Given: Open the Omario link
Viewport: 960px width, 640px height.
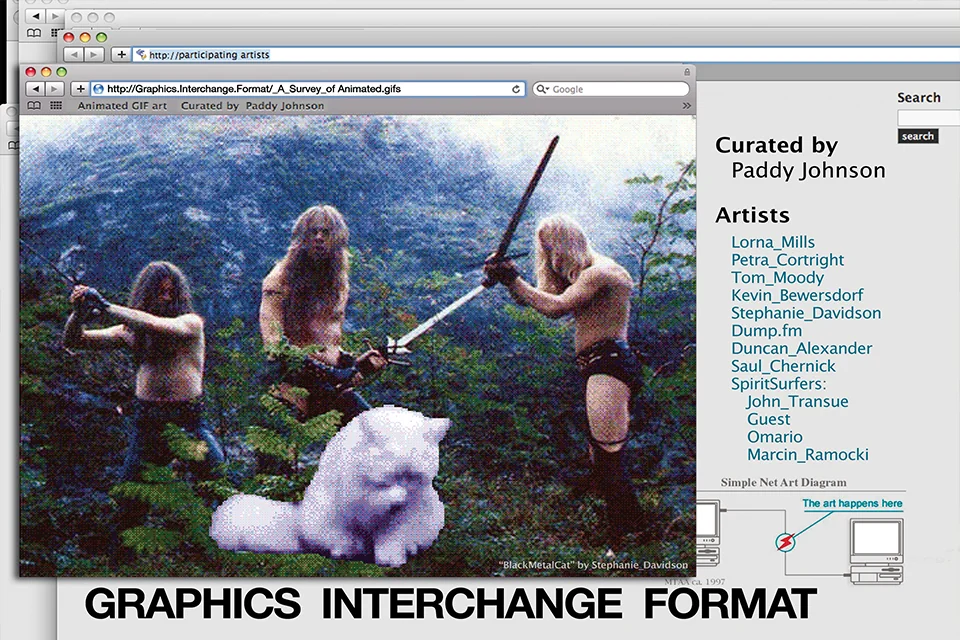Looking at the screenshot, I should [774, 437].
